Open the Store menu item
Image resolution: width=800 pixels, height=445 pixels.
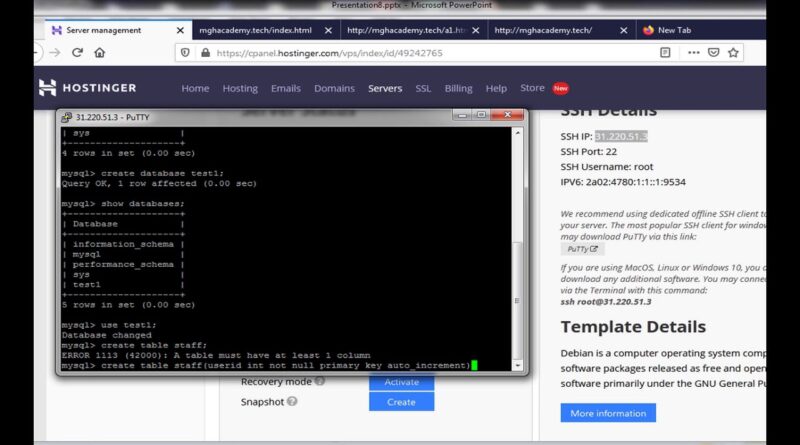click(x=532, y=88)
